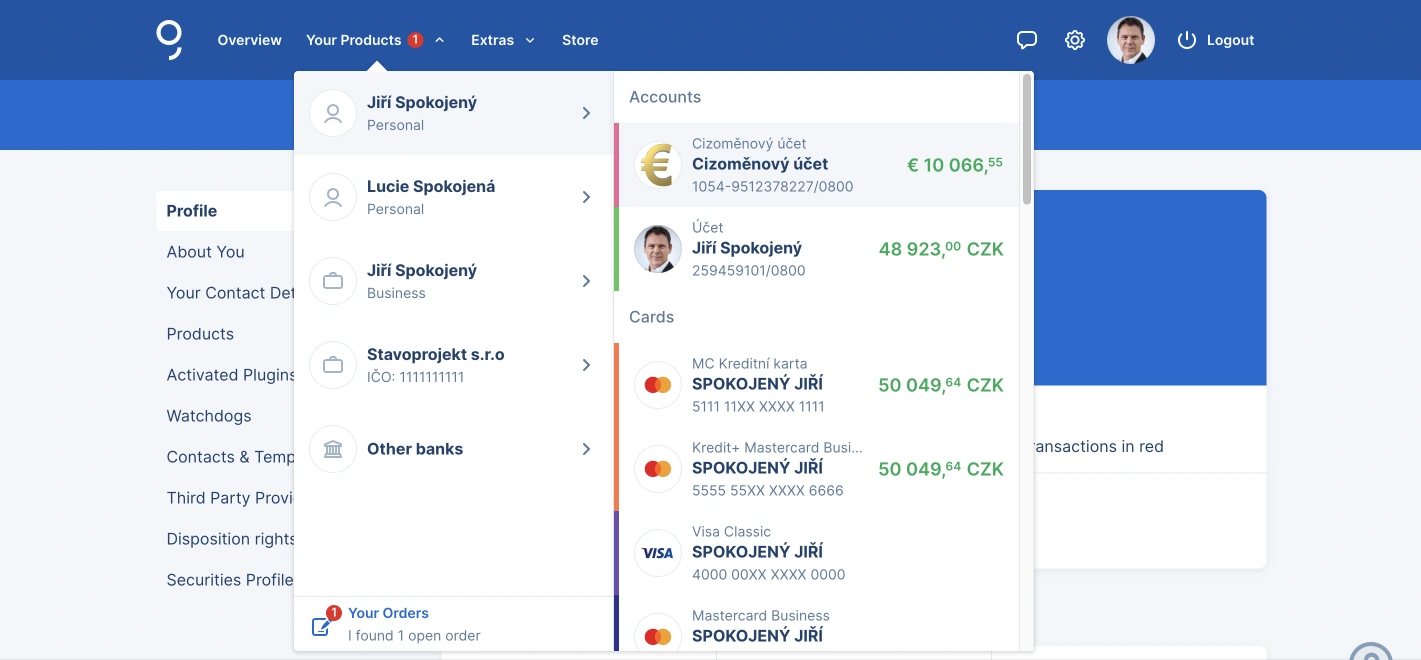Click the accounts list scrollbar
1421x660 pixels.
pyautogui.click(x=1026, y=140)
